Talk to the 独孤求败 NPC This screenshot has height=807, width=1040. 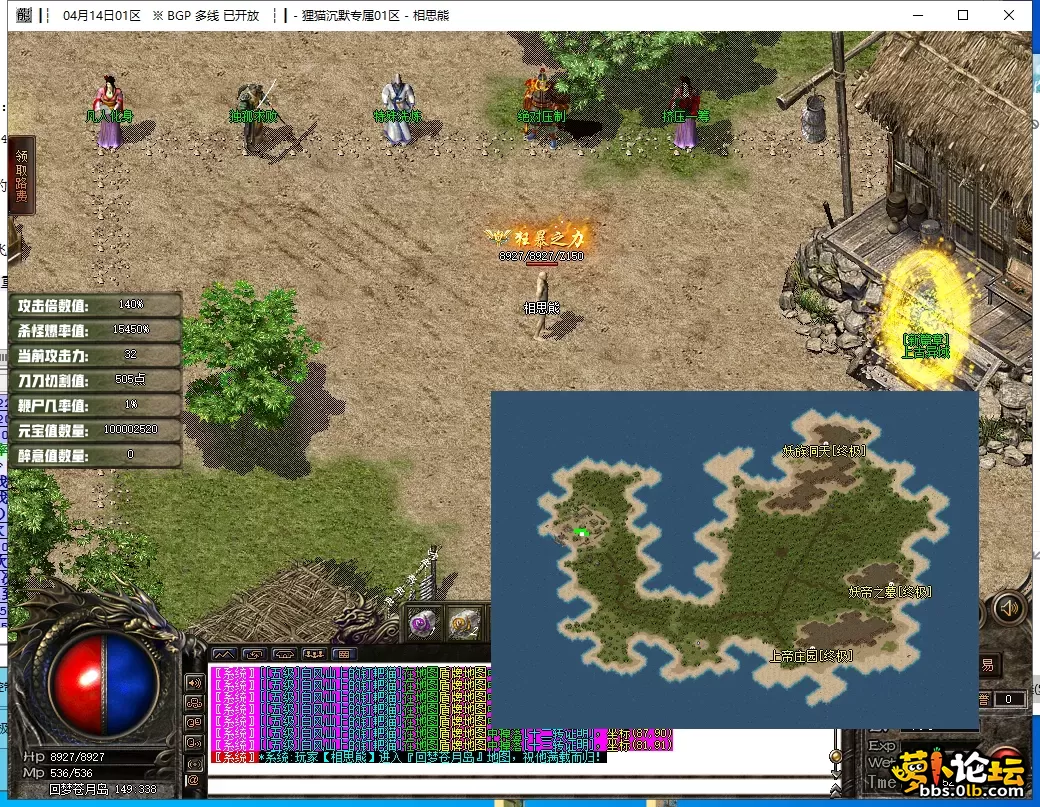click(254, 117)
